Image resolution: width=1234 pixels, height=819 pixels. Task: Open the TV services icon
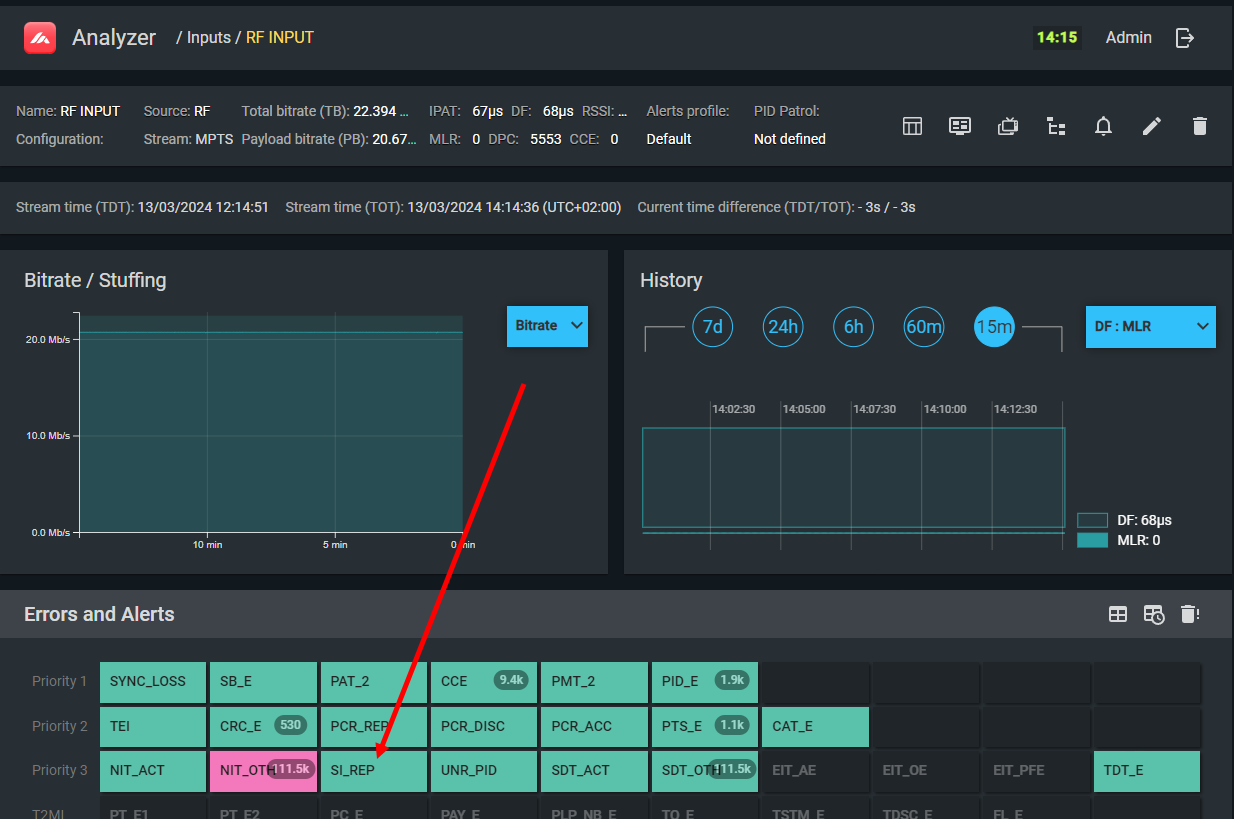1008,126
